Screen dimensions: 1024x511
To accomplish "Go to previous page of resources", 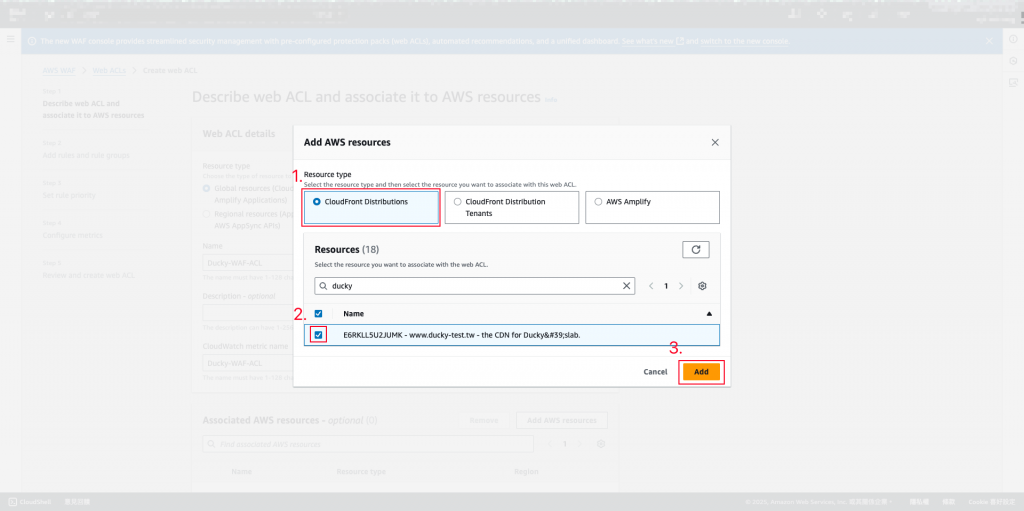I will click(x=651, y=286).
